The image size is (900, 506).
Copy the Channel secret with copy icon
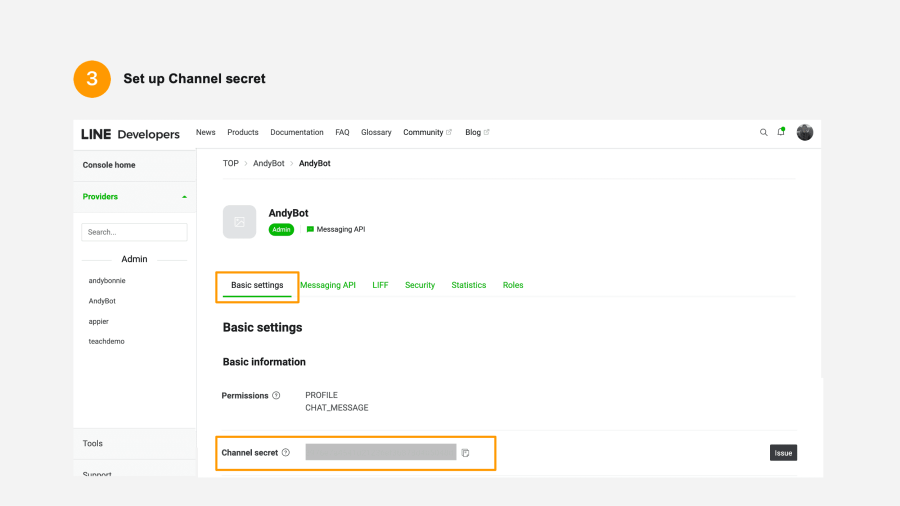tap(466, 453)
